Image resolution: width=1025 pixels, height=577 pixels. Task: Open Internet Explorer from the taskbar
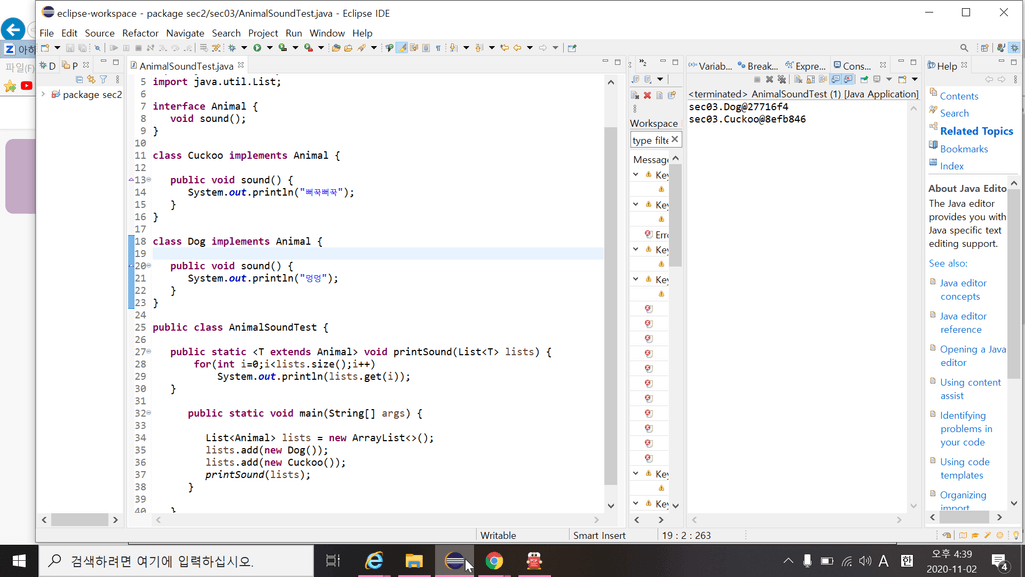coord(374,561)
